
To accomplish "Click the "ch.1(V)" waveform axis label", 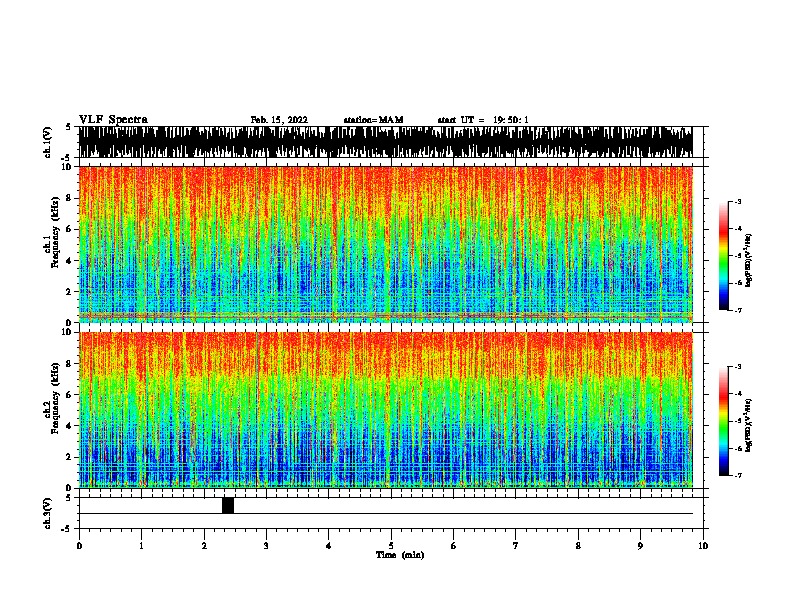I will [48, 142].
